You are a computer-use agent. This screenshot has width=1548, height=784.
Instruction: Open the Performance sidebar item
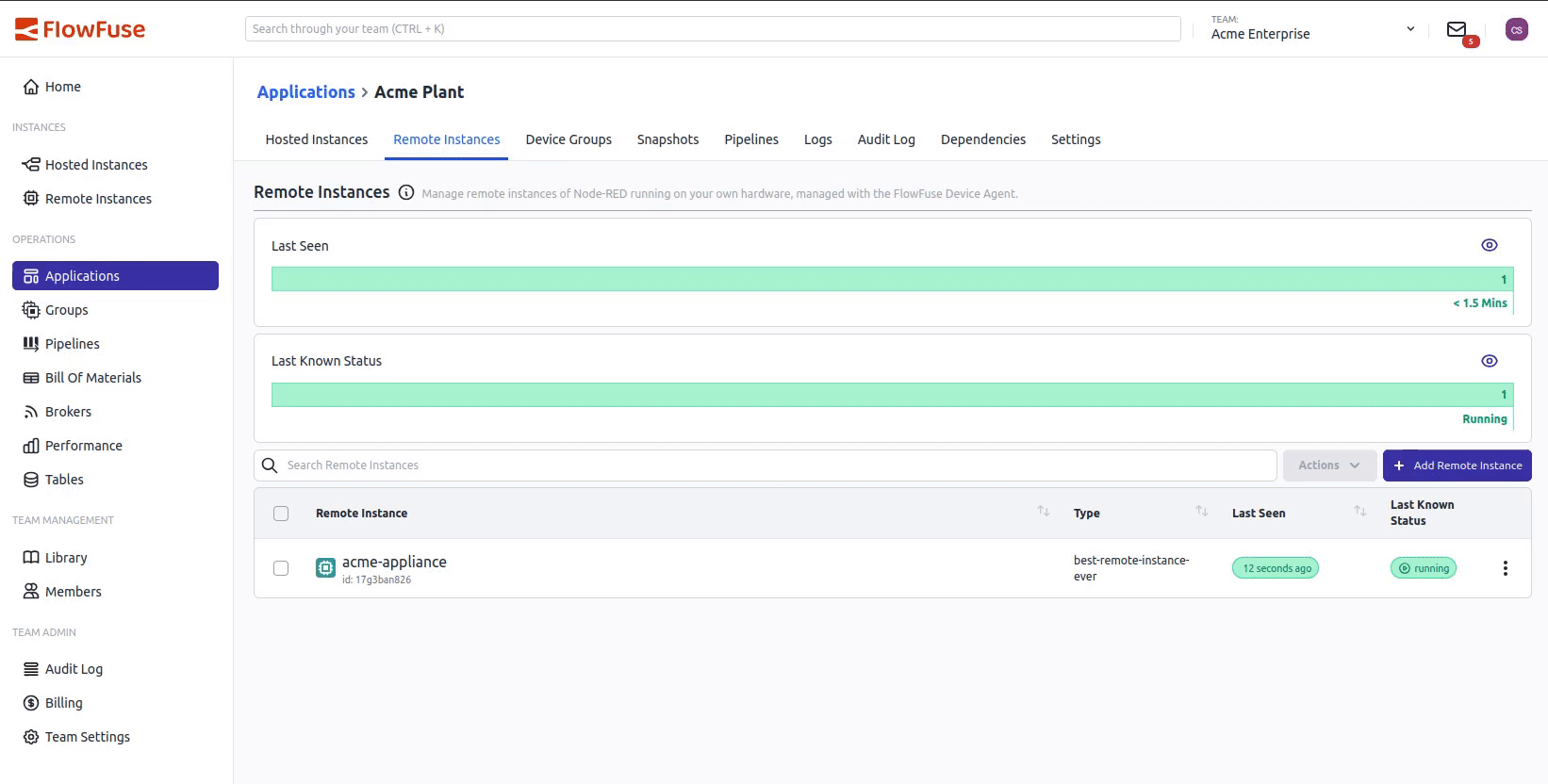pyautogui.click(x=83, y=446)
